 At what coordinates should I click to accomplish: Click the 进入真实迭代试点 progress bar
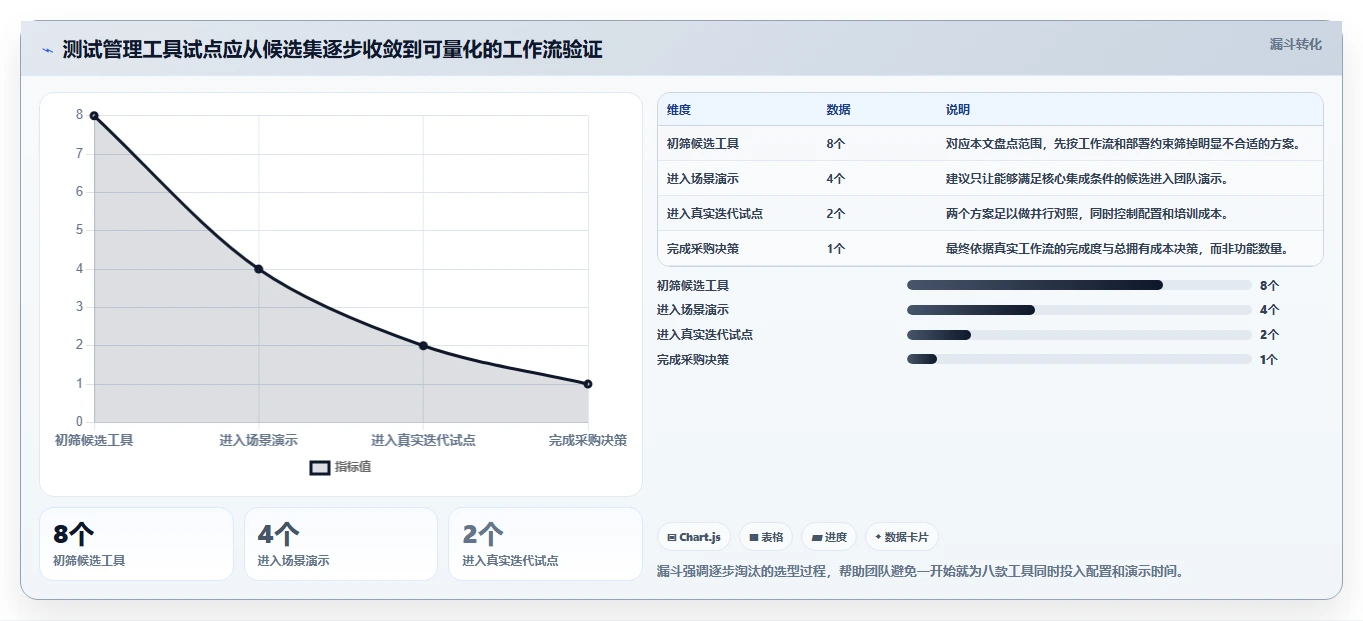pyautogui.click(x=1079, y=335)
